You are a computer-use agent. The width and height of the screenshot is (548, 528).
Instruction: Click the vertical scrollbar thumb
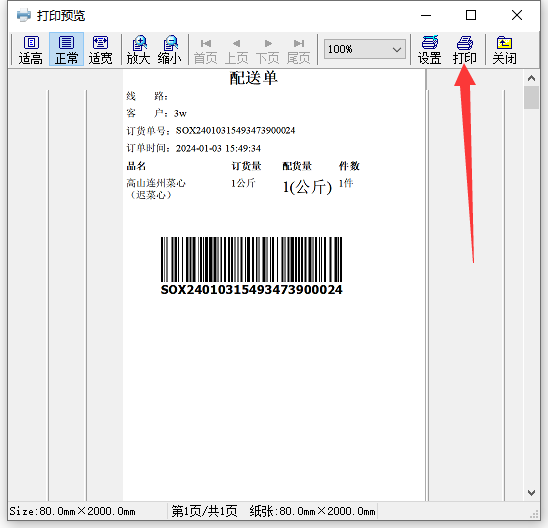(531, 97)
